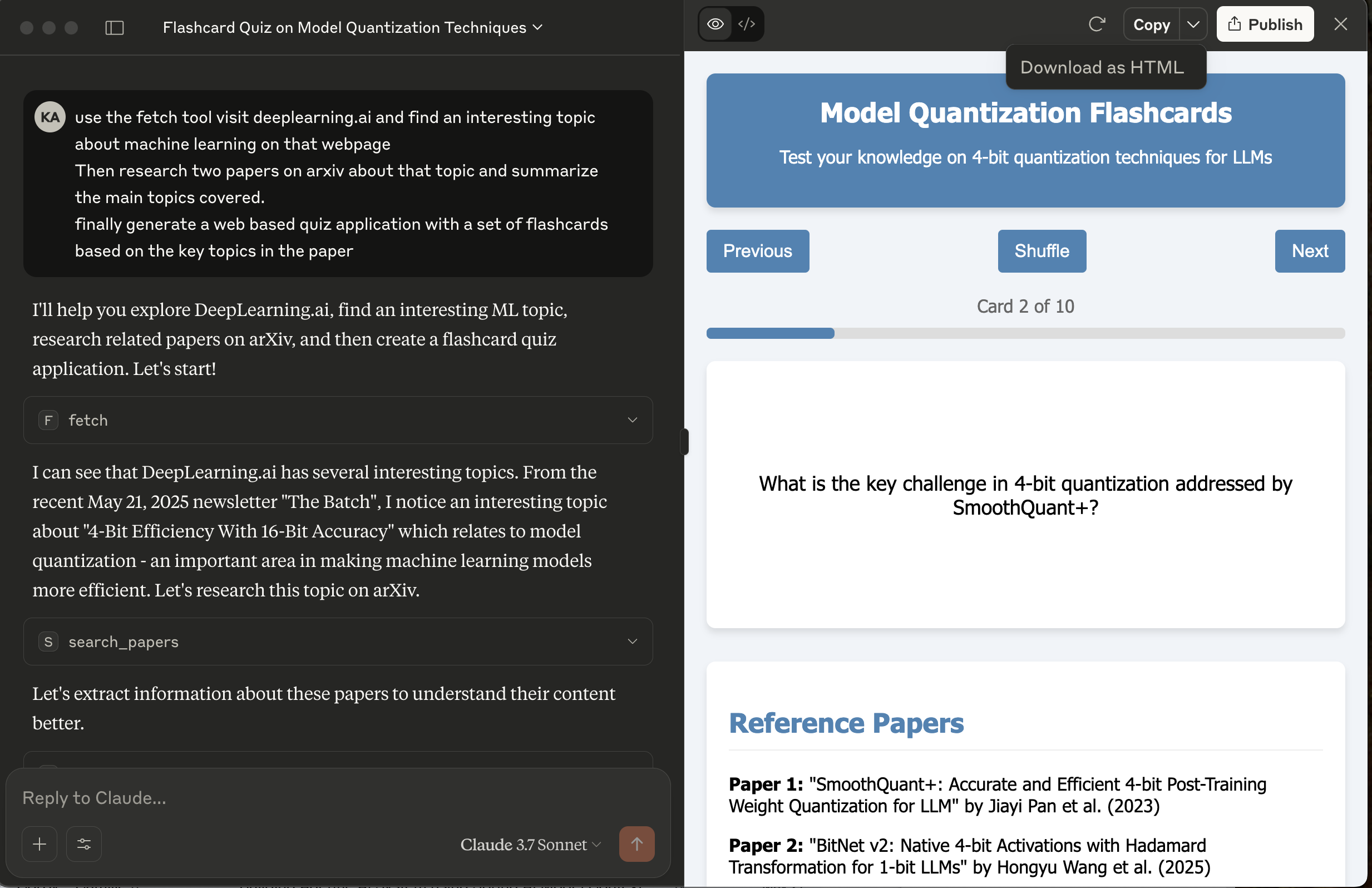Screen dimensions: 1372x888
Task: Open the Copy options dropdown arrow
Action: coord(1193,24)
